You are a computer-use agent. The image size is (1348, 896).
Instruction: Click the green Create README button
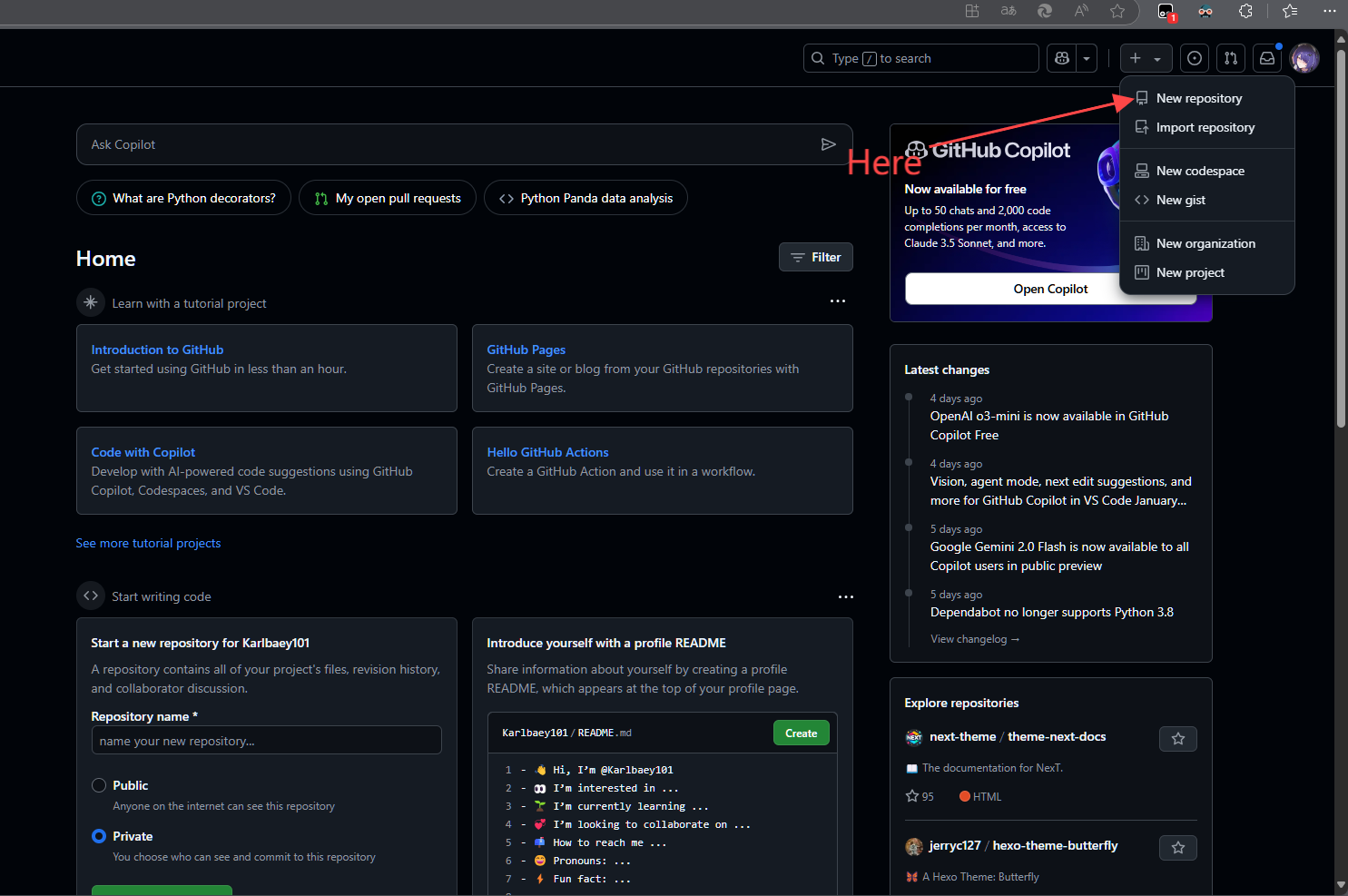(x=801, y=734)
